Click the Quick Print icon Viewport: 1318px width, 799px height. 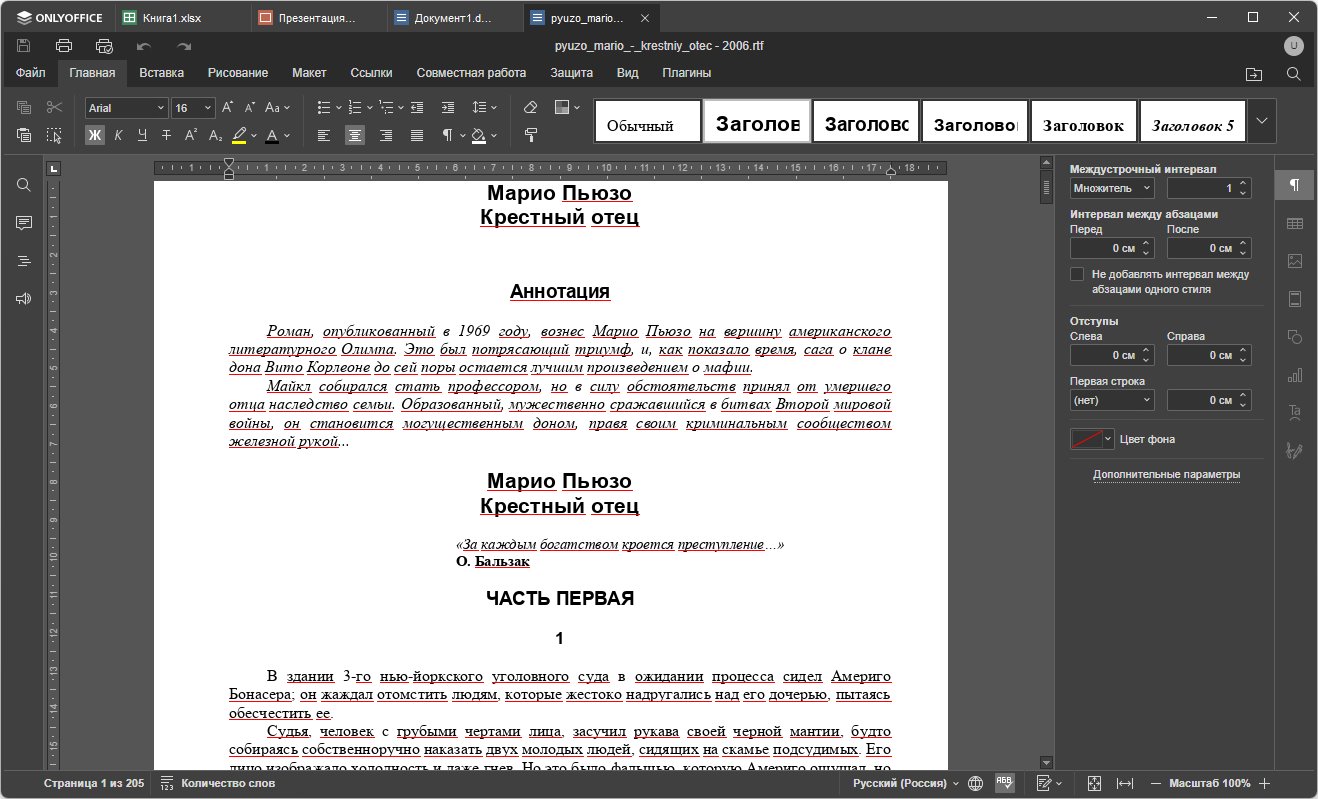click(x=104, y=46)
